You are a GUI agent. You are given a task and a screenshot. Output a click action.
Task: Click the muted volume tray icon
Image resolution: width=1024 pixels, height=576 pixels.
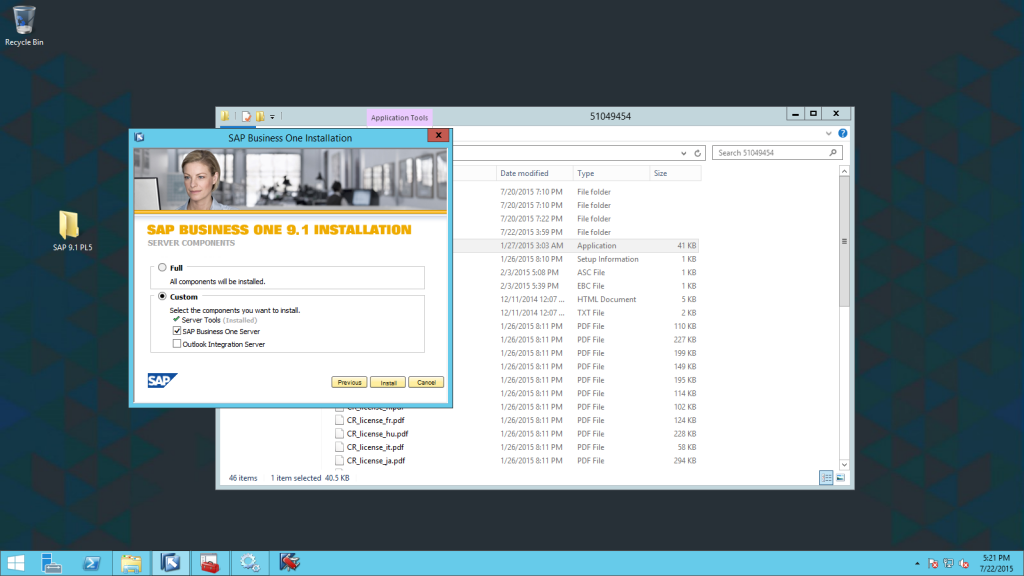964,564
